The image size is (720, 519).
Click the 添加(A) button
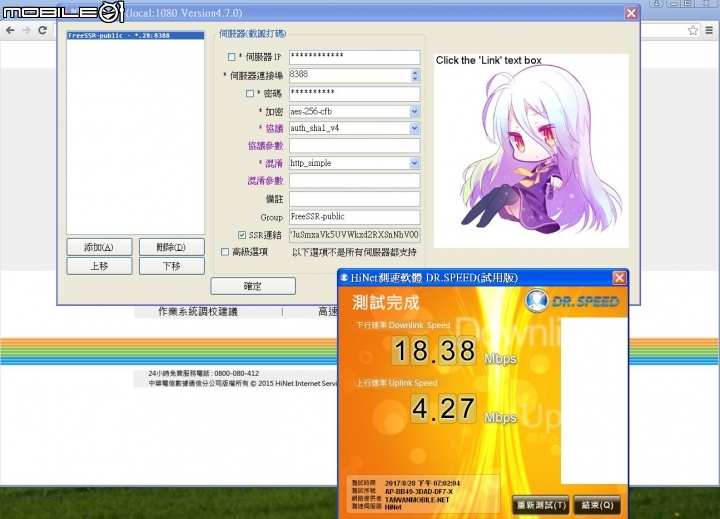tap(99, 247)
